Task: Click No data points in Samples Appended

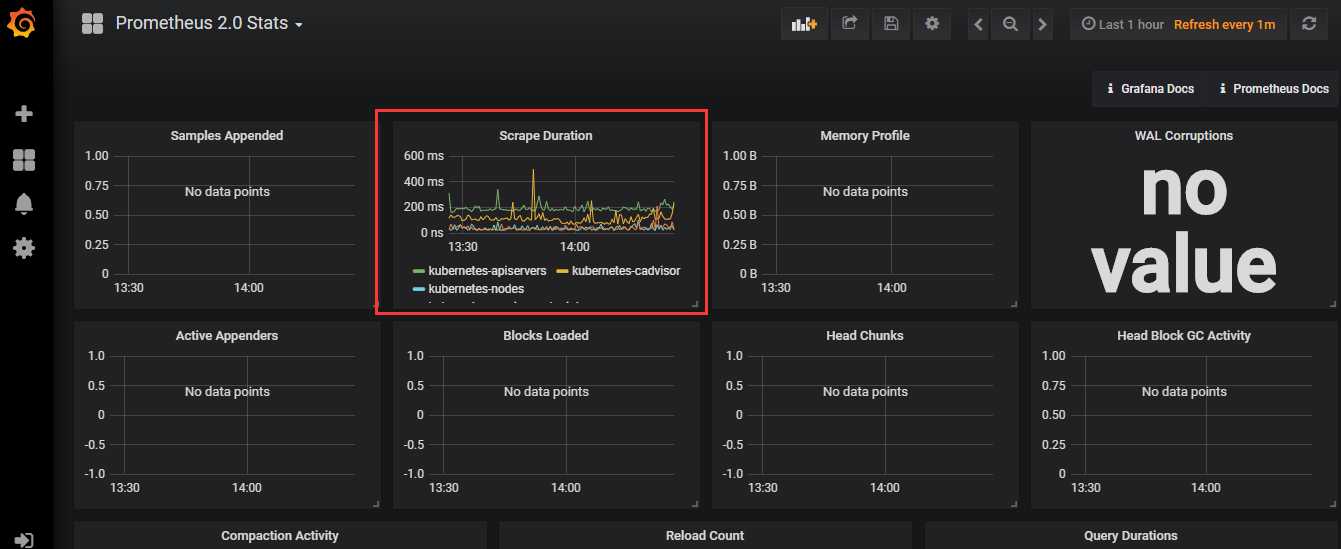Action: pos(227,191)
